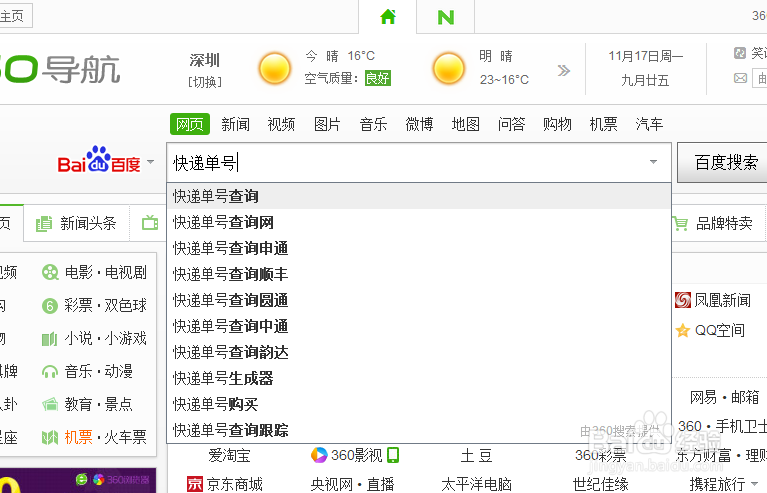The height and width of the screenshot is (493, 767).
Task: Choose suggestion 快递单号查询圆通
Action: [x=419, y=300]
